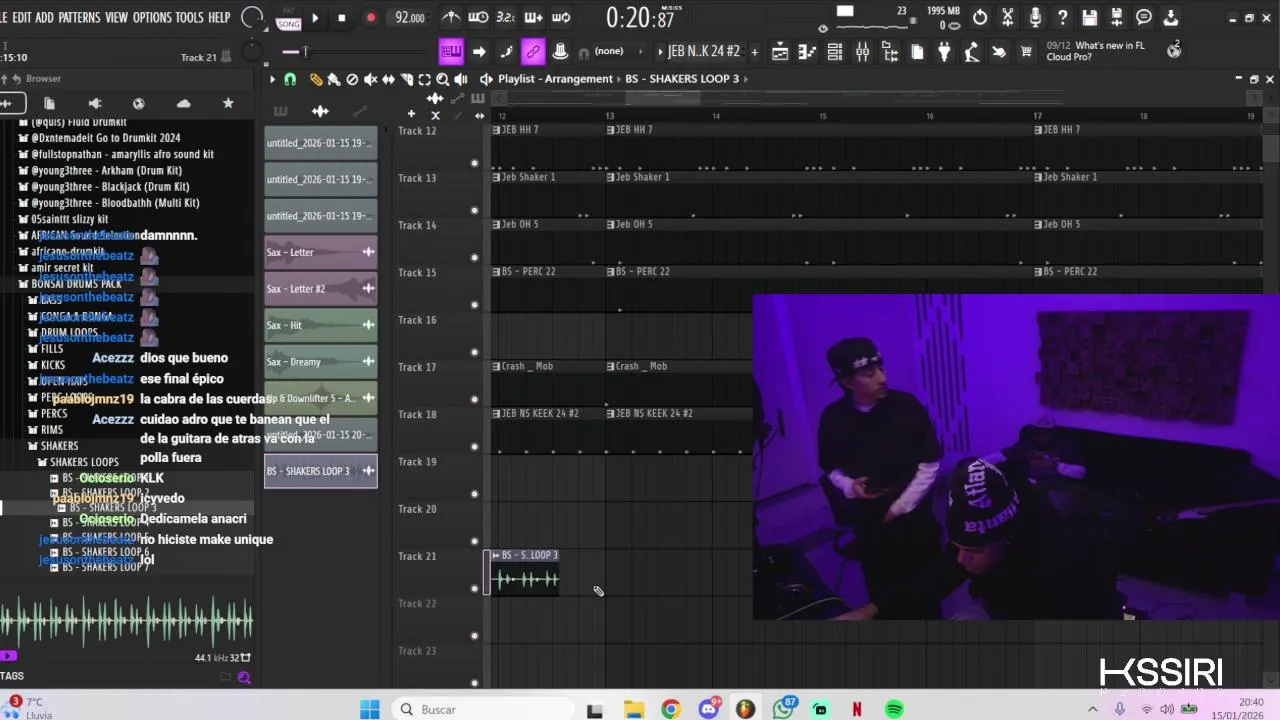Add new pattern with plus button

(x=754, y=52)
